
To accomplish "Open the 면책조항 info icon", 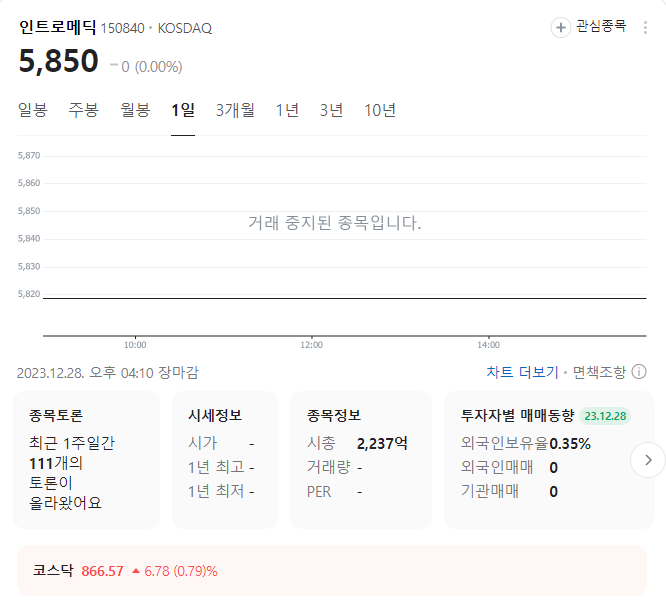I will tap(639, 372).
